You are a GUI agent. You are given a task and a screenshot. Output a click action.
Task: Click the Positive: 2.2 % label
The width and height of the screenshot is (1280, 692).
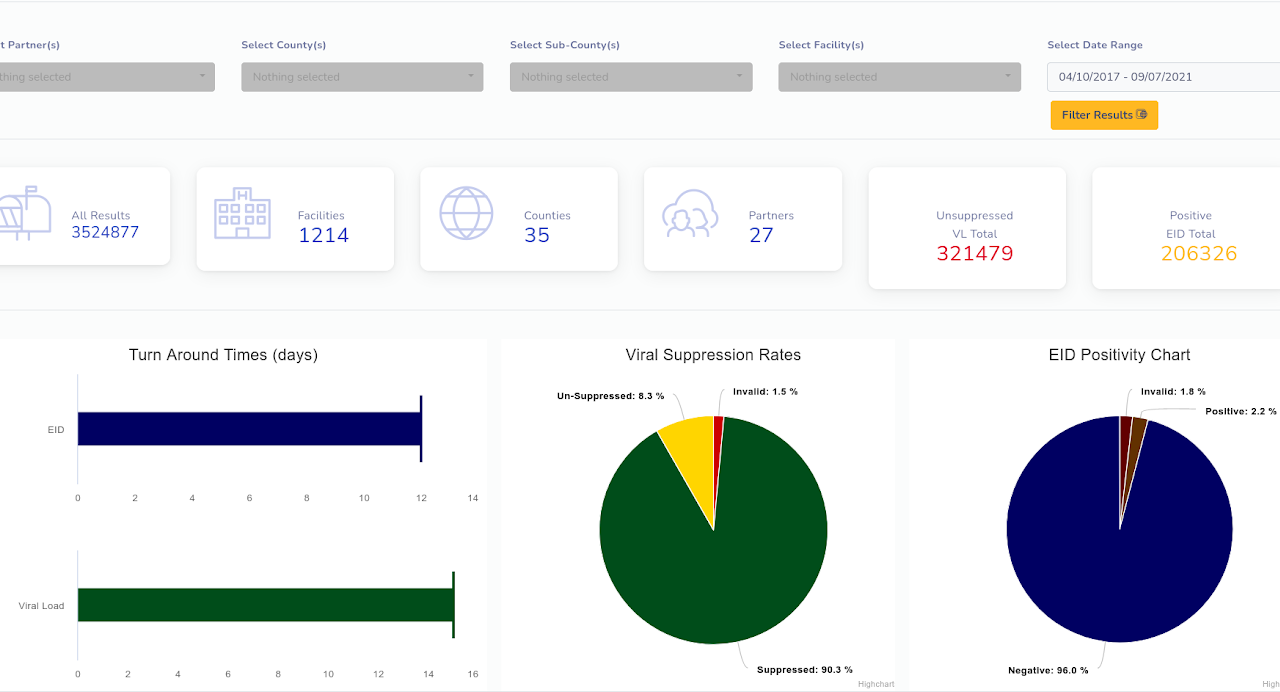coord(1241,411)
